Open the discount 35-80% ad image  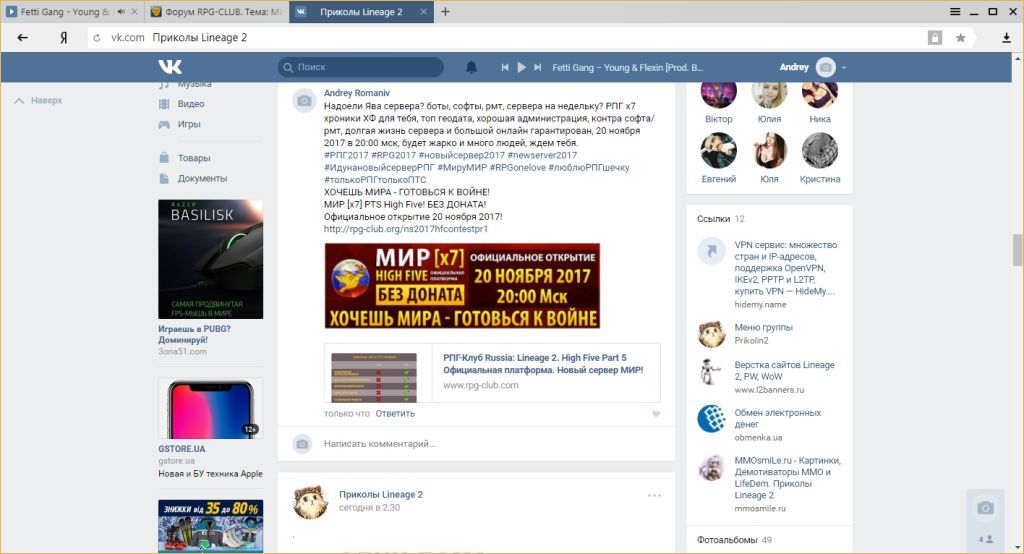coord(210,527)
